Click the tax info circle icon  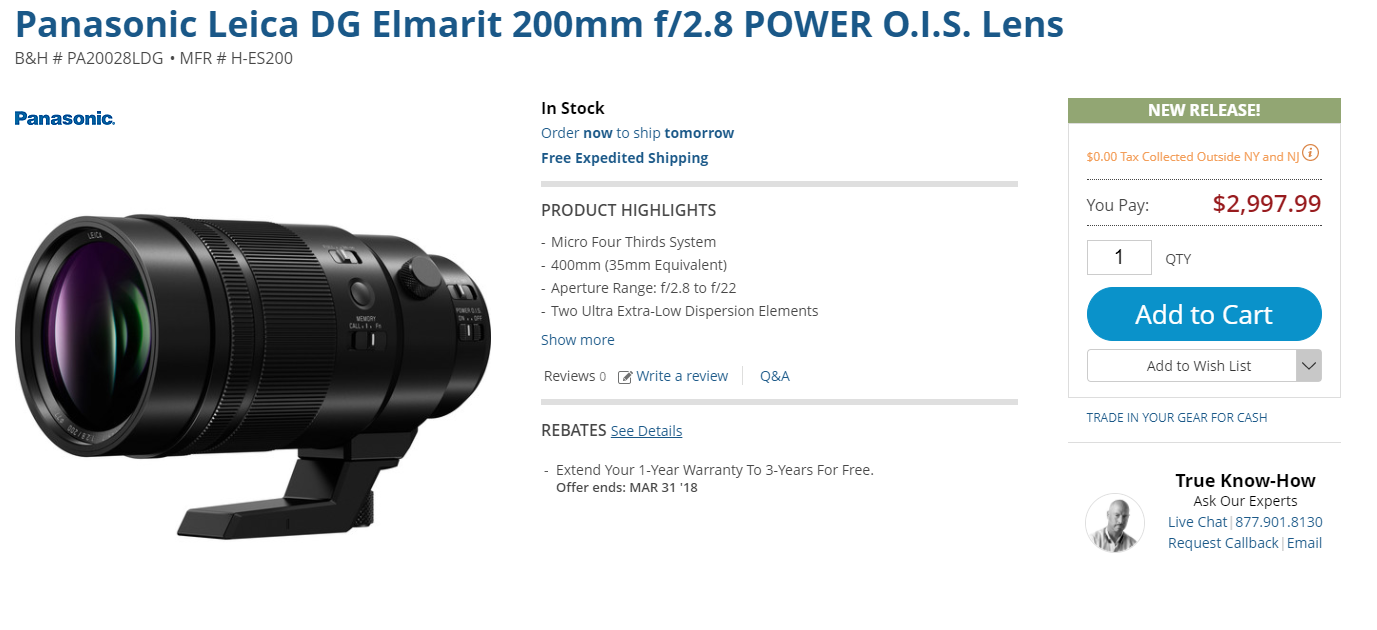[x=1310, y=153]
